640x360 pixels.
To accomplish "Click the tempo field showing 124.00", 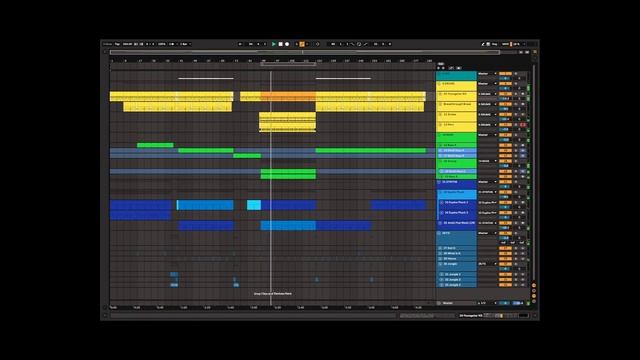I will tap(127, 44).
